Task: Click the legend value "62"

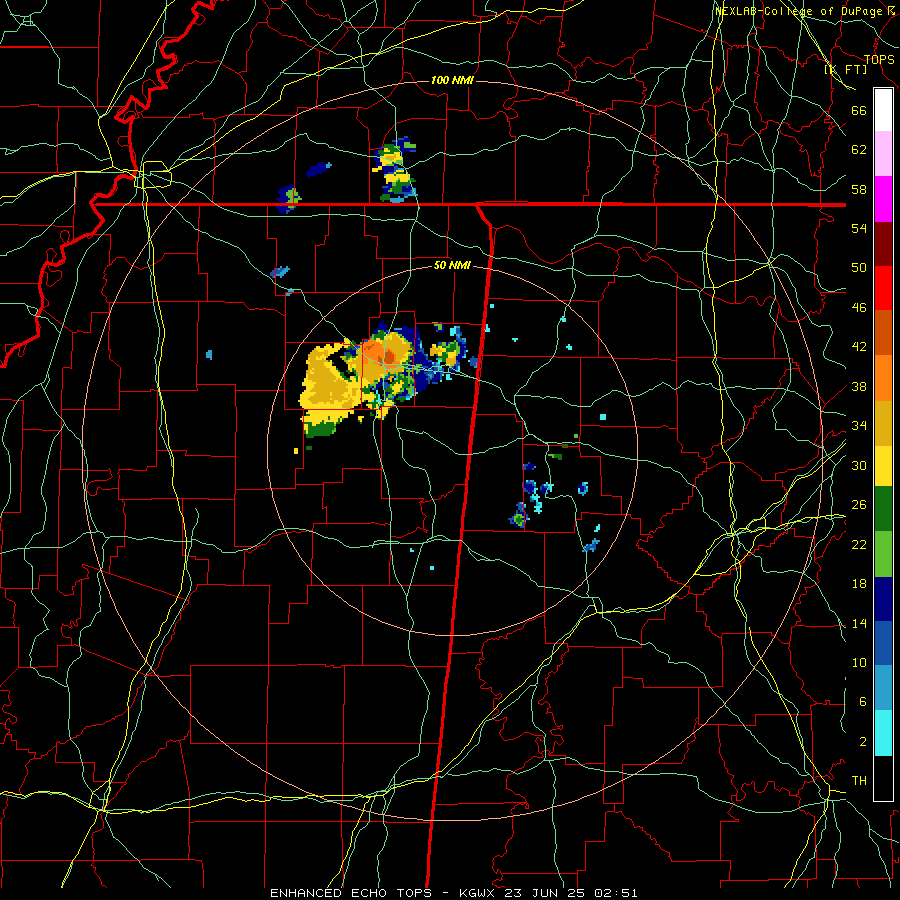Action: [859, 150]
